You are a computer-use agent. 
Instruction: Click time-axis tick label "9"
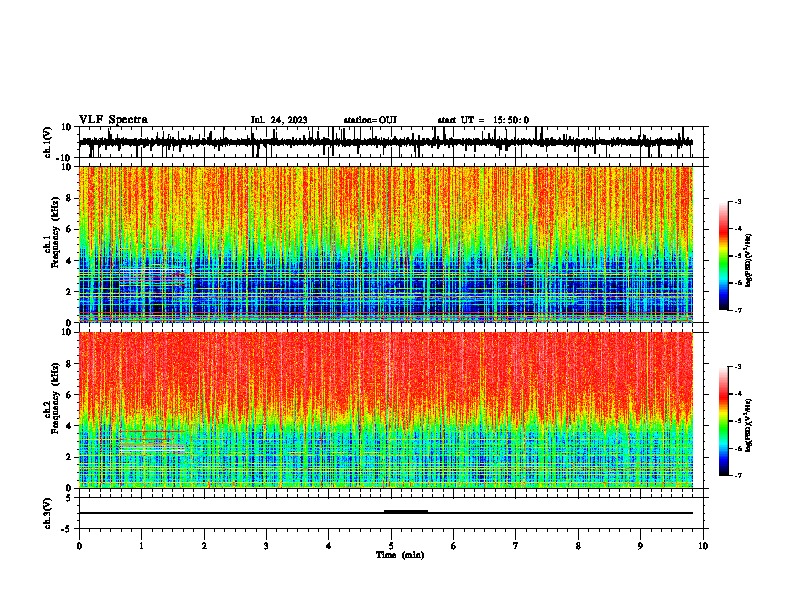(640, 546)
